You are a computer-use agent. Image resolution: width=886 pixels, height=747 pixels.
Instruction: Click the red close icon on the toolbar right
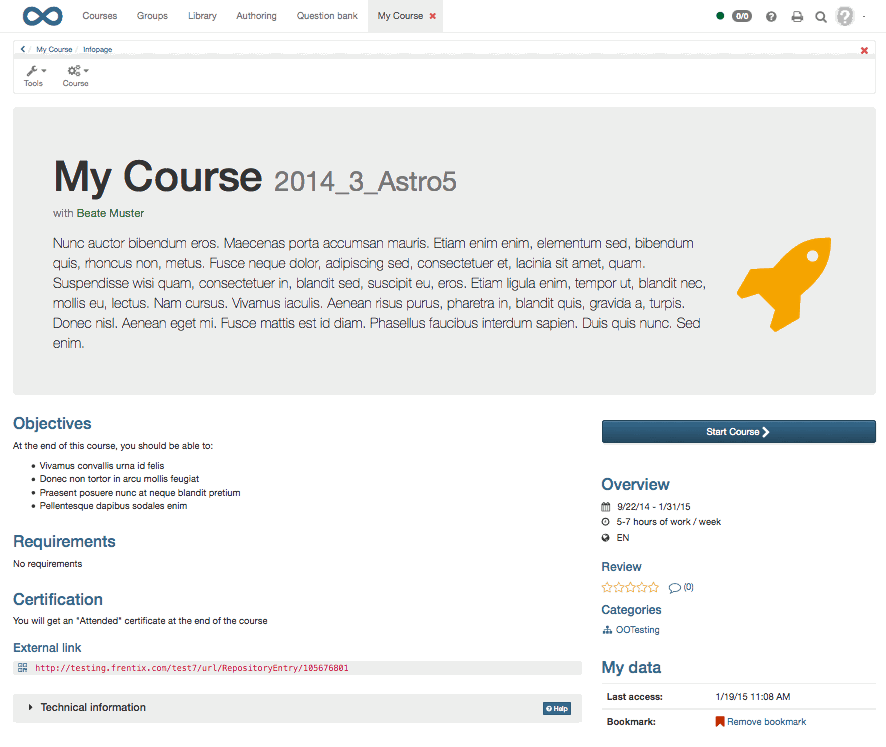[x=864, y=50]
